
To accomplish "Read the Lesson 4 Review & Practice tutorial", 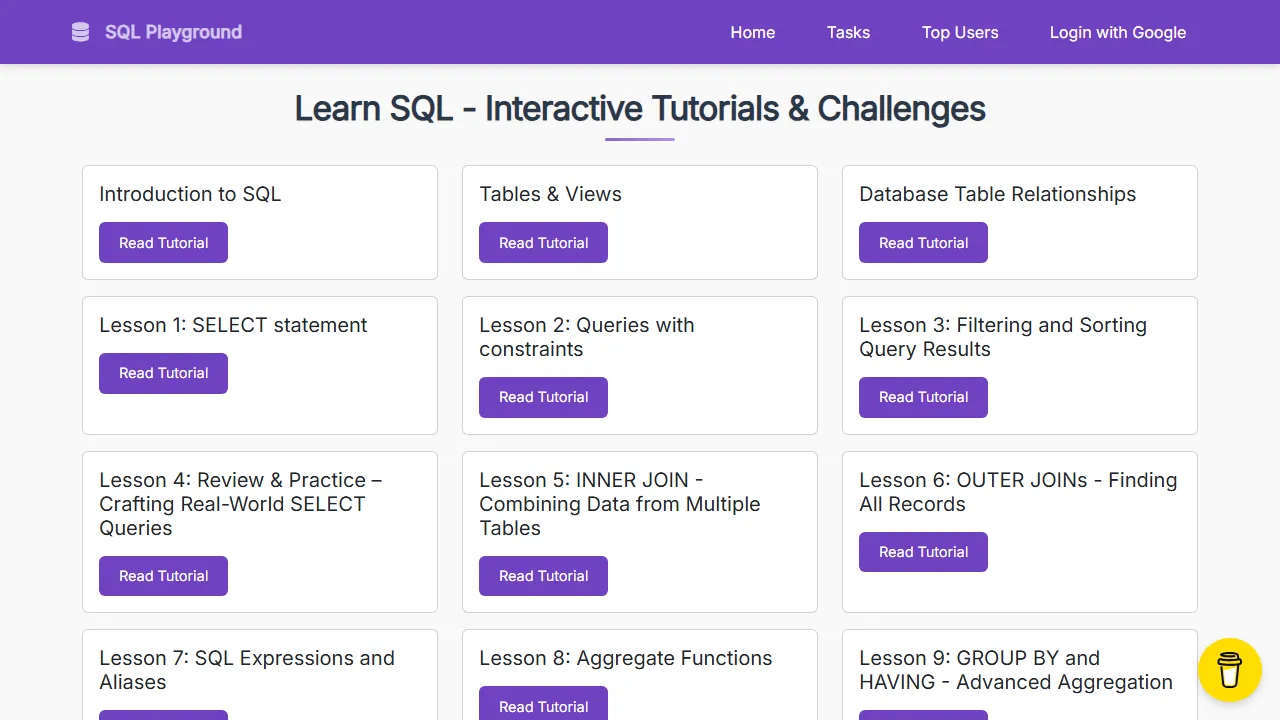I will click(163, 576).
